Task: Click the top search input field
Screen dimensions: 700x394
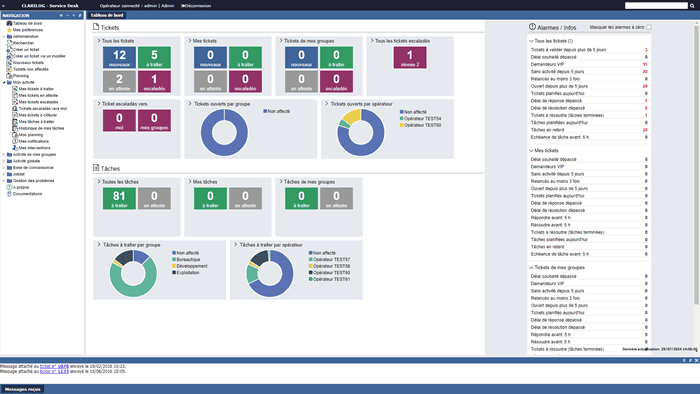Action: (656, 6)
